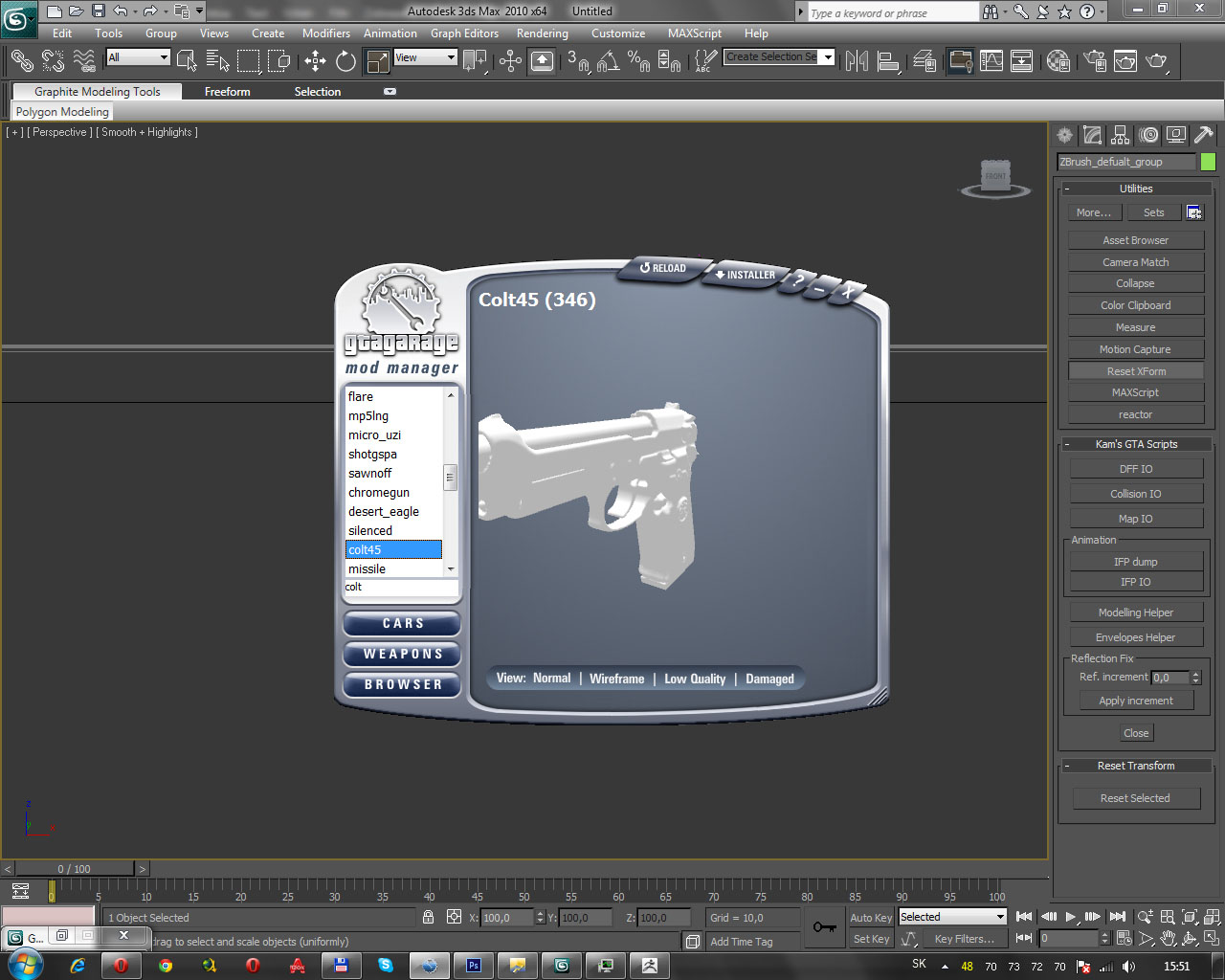Open the selection filter 'All' dropdown

tap(138, 57)
